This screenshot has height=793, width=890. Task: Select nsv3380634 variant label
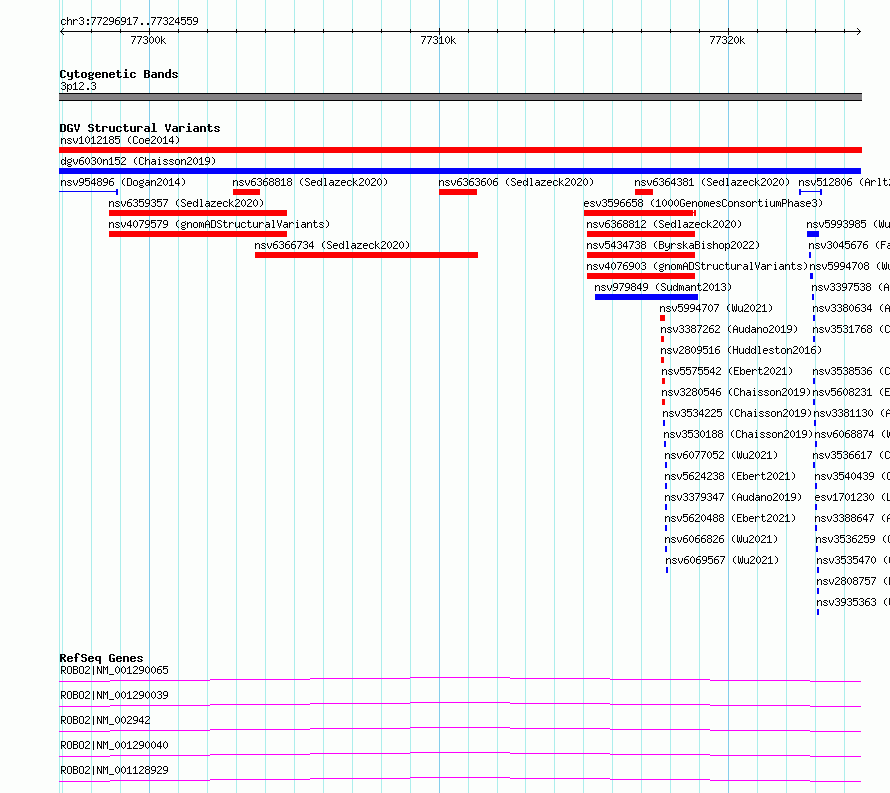pos(851,308)
